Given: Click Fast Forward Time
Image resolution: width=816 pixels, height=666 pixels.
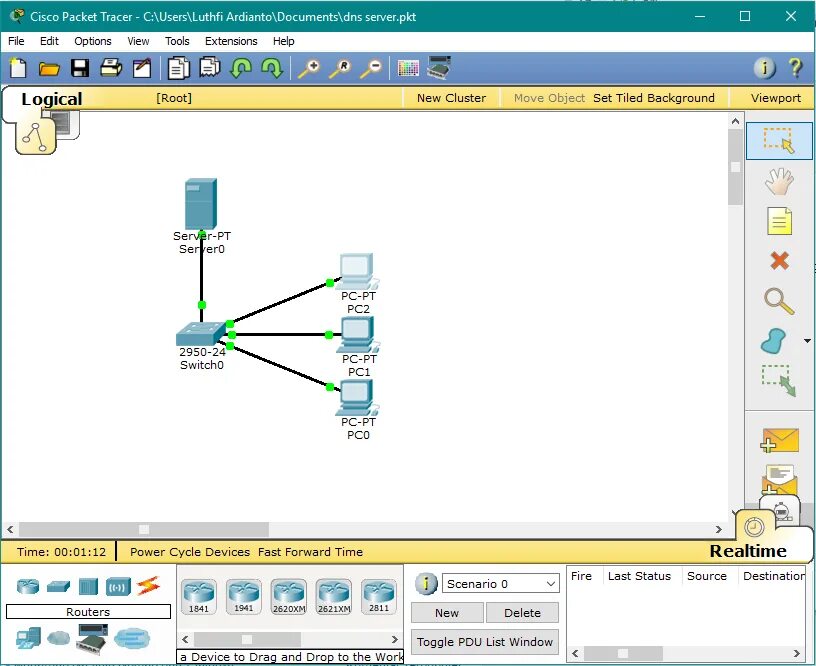Looking at the screenshot, I should tap(310, 552).
